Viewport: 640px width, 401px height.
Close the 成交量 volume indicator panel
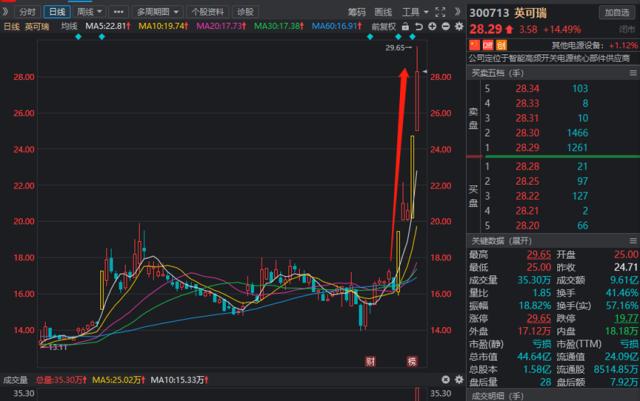click(x=445, y=380)
